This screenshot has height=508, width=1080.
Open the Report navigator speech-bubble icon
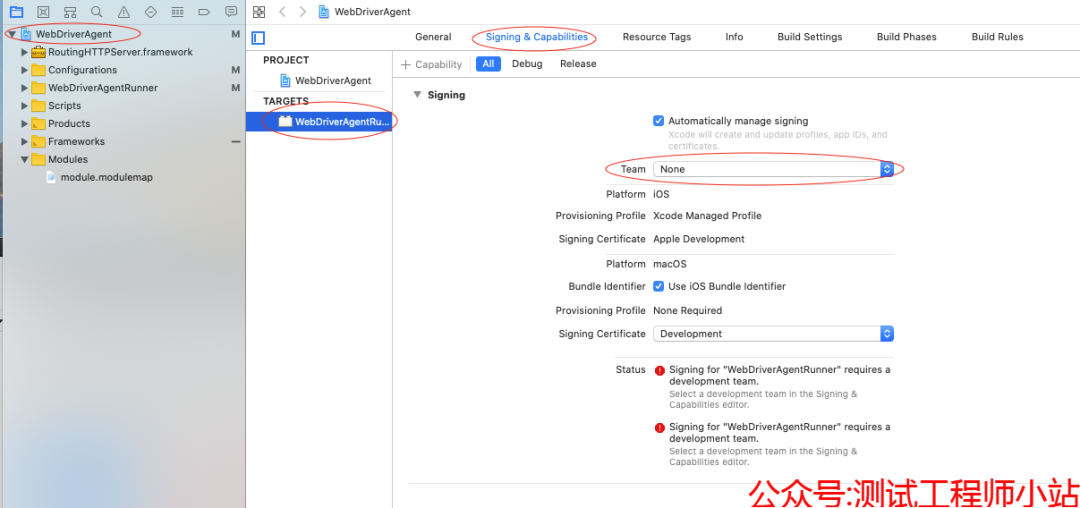[231, 12]
